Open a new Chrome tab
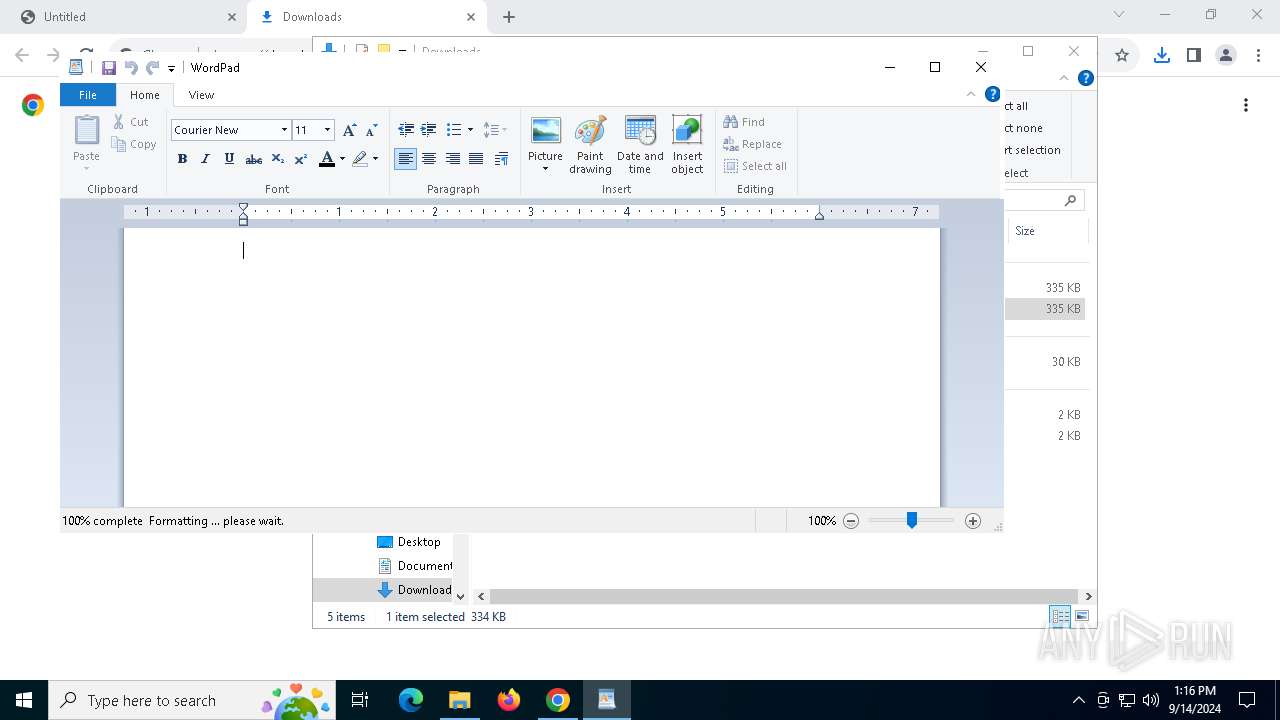The image size is (1280, 720). tap(509, 17)
